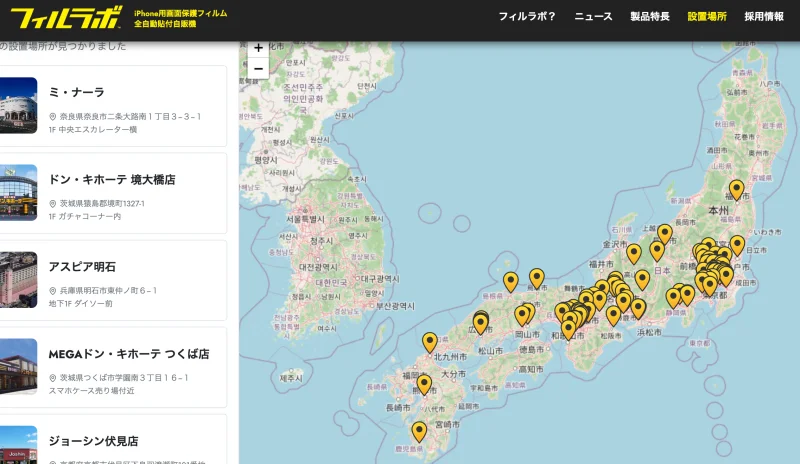Click the map marker near 和歌山市
This screenshot has height=464, width=800.
(568, 330)
